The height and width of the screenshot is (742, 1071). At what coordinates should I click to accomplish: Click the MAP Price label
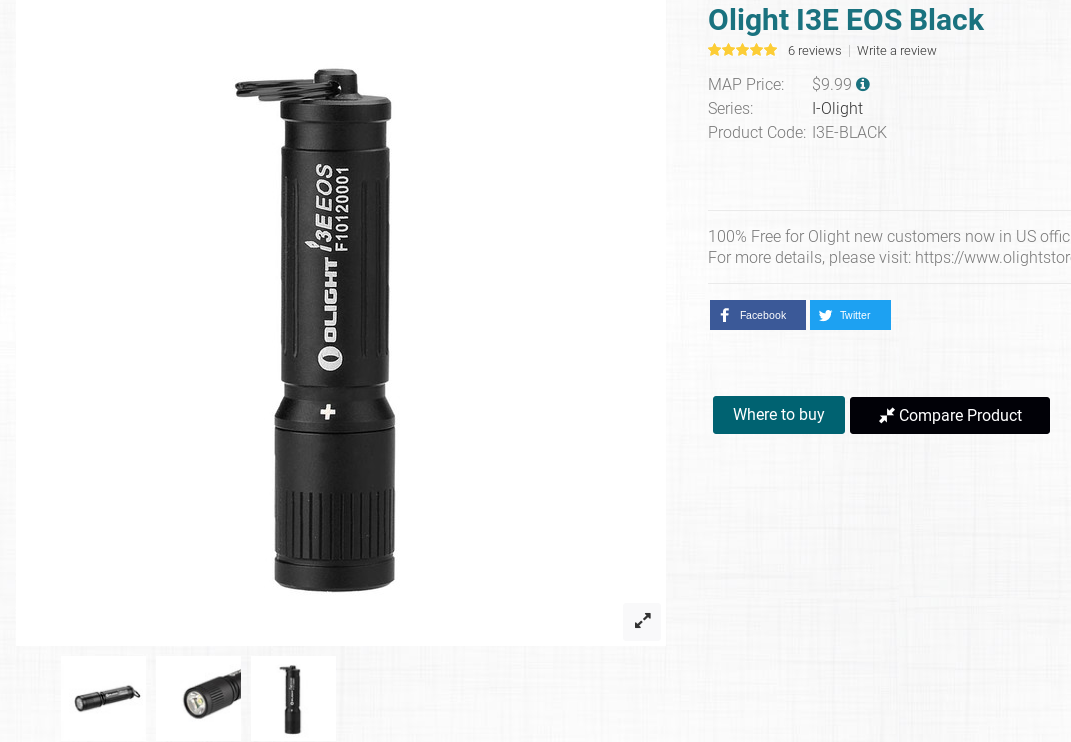[x=746, y=84]
